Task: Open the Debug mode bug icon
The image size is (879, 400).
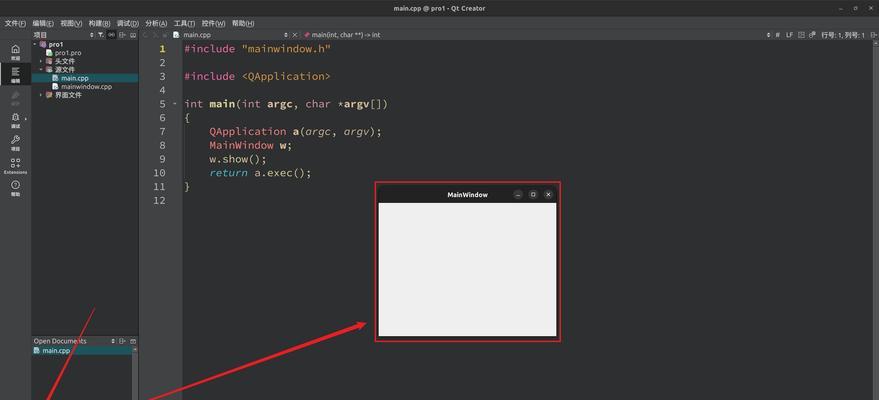Action: [15, 120]
